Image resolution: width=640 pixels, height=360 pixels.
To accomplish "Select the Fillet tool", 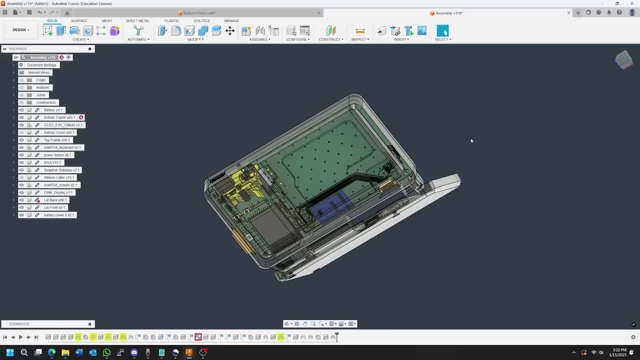I will coord(176,31).
